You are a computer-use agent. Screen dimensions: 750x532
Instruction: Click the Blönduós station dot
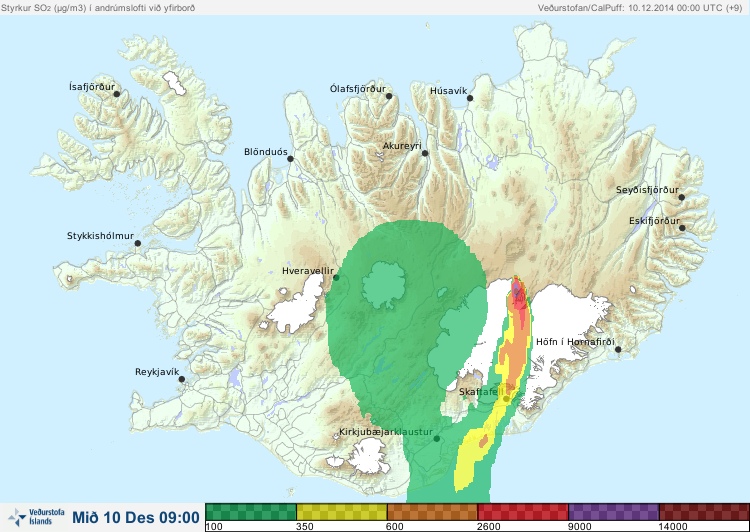tap(290, 158)
